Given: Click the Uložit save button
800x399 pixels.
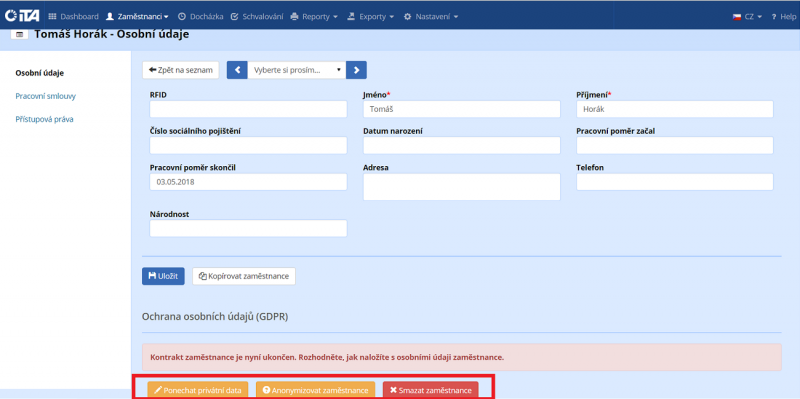Looking at the screenshot, I should click(163, 276).
